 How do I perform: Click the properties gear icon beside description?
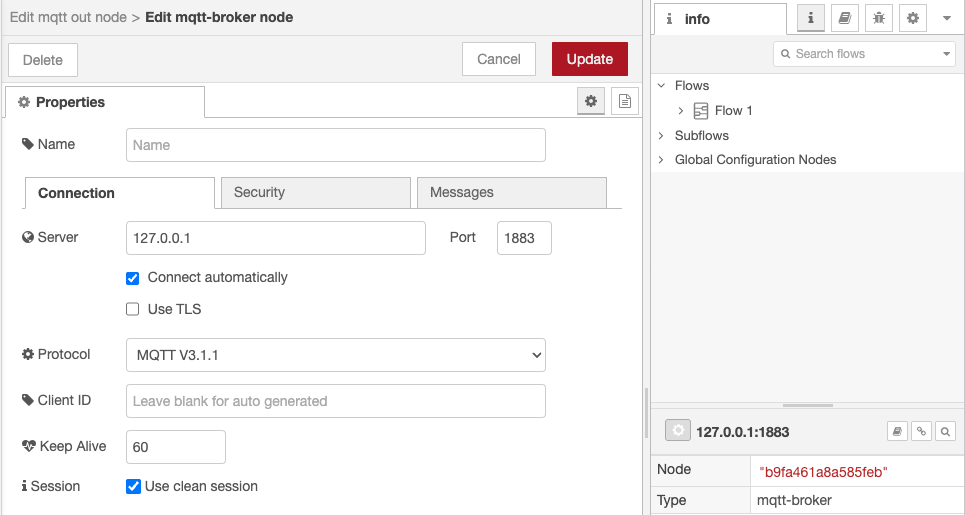(591, 101)
